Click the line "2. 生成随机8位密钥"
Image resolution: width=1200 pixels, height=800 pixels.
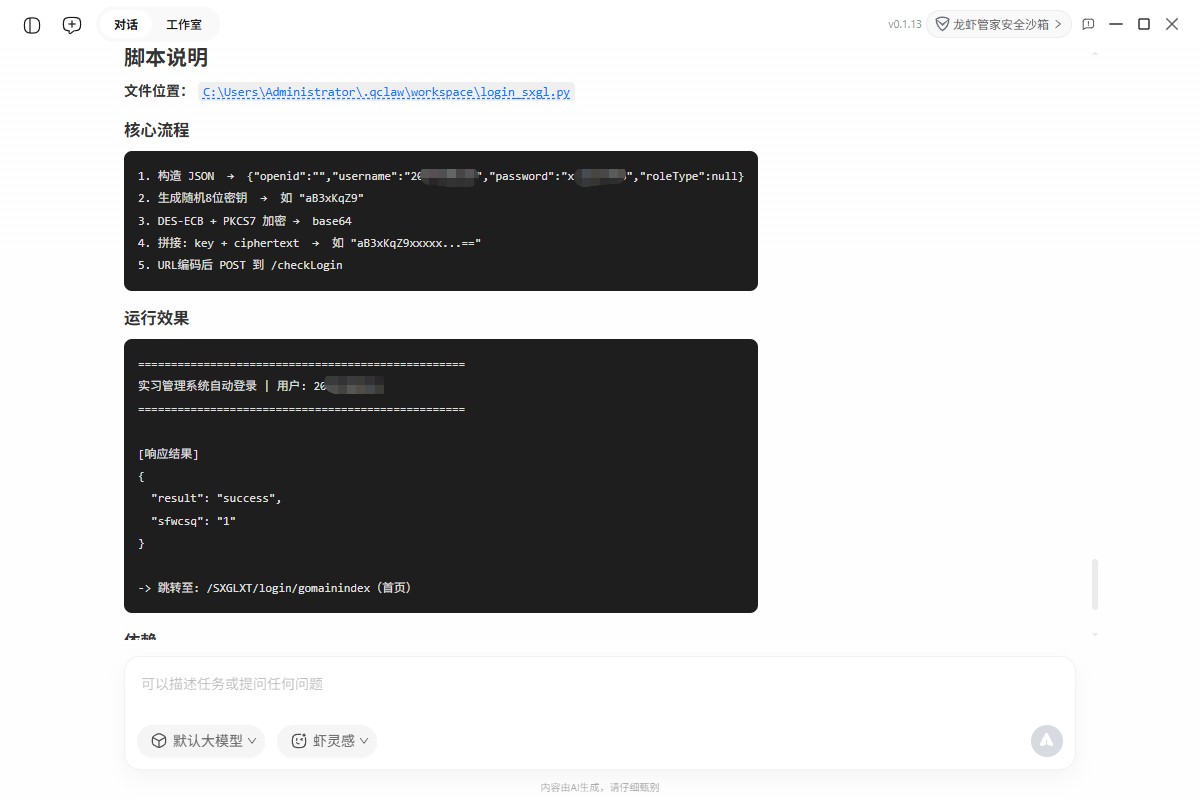pos(251,198)
